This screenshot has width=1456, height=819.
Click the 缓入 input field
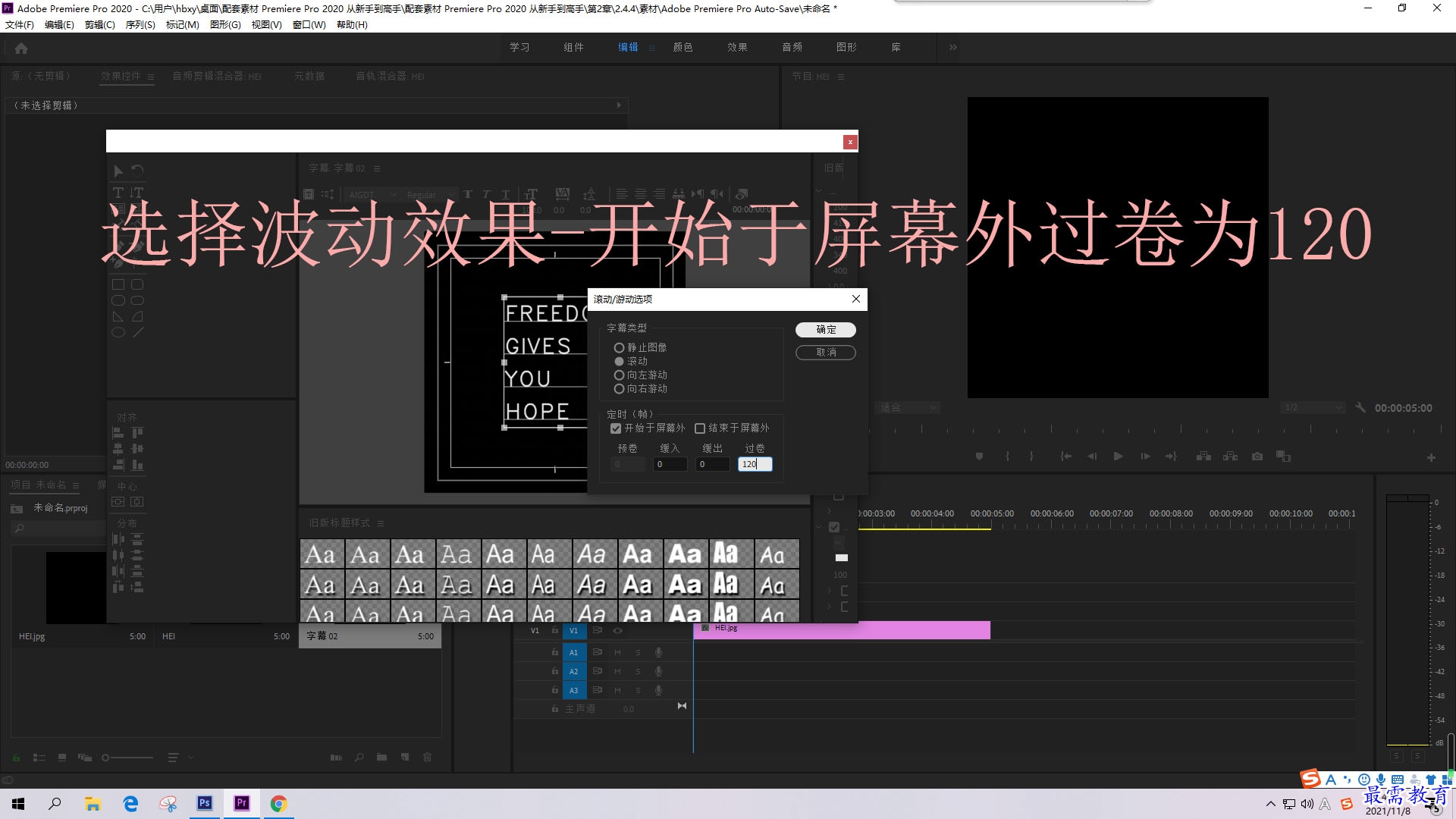coord(670,464)
